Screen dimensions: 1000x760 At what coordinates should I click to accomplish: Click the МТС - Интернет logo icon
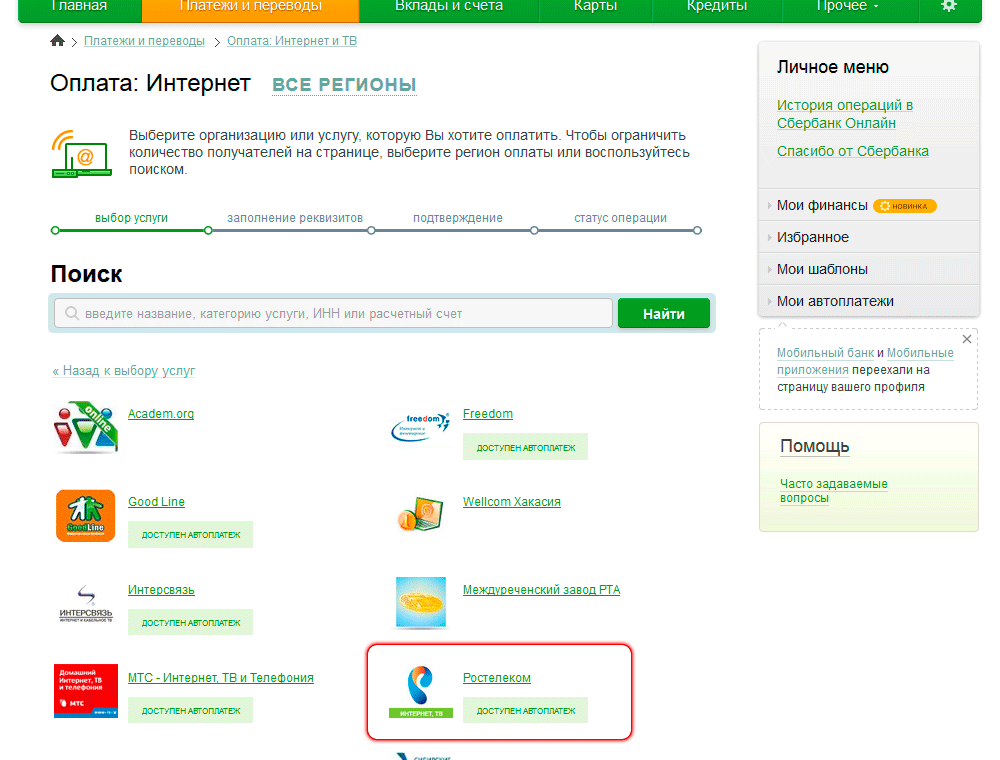85,691
